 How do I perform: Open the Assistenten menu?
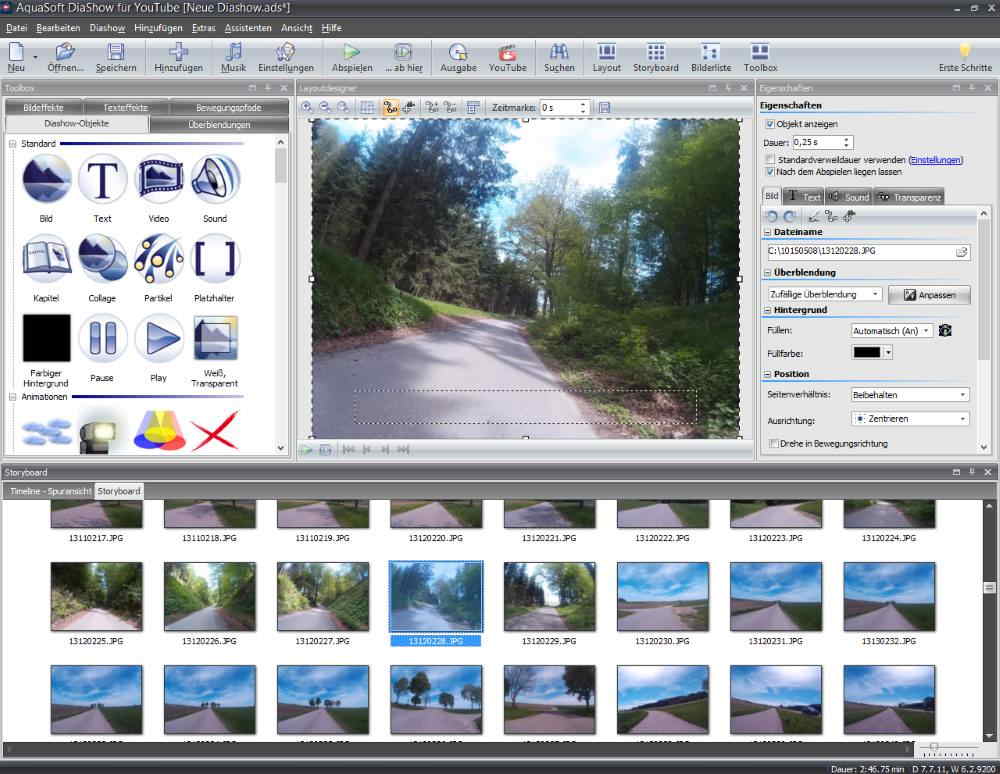pyautogui.click(x=248, y=28)
